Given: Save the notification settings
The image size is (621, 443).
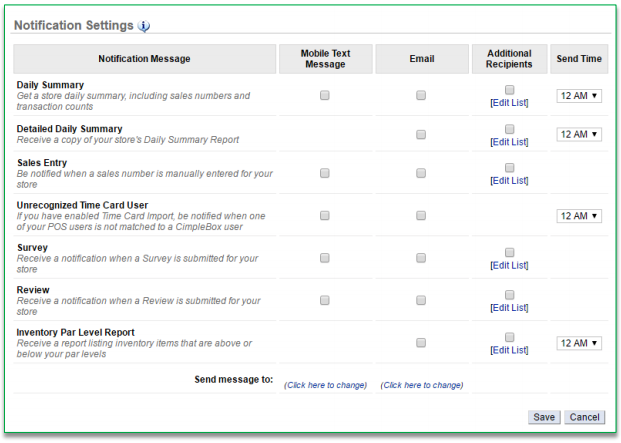Looking at the screenshot, I should (x=544, y=417).
